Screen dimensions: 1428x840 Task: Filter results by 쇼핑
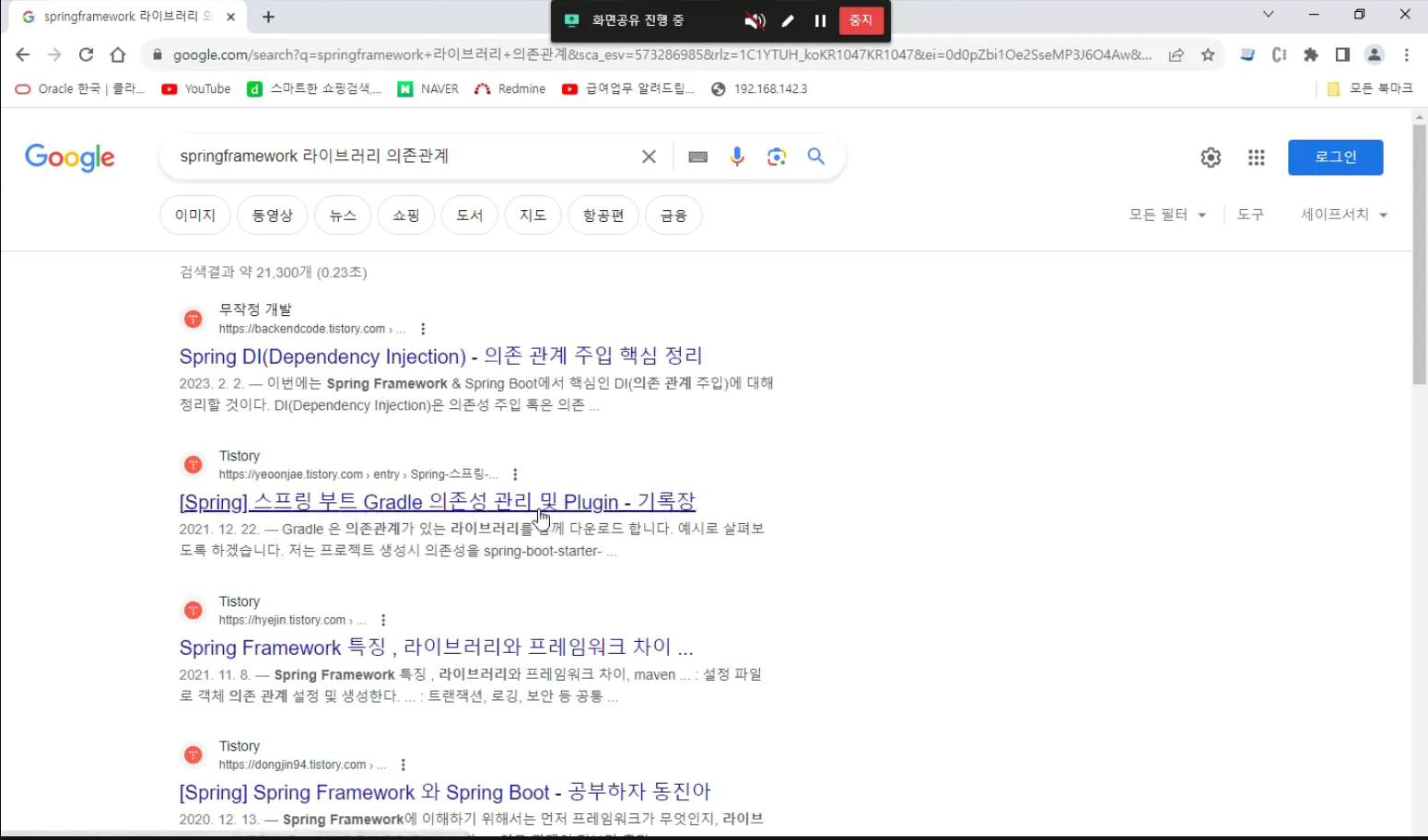[406, 216]
